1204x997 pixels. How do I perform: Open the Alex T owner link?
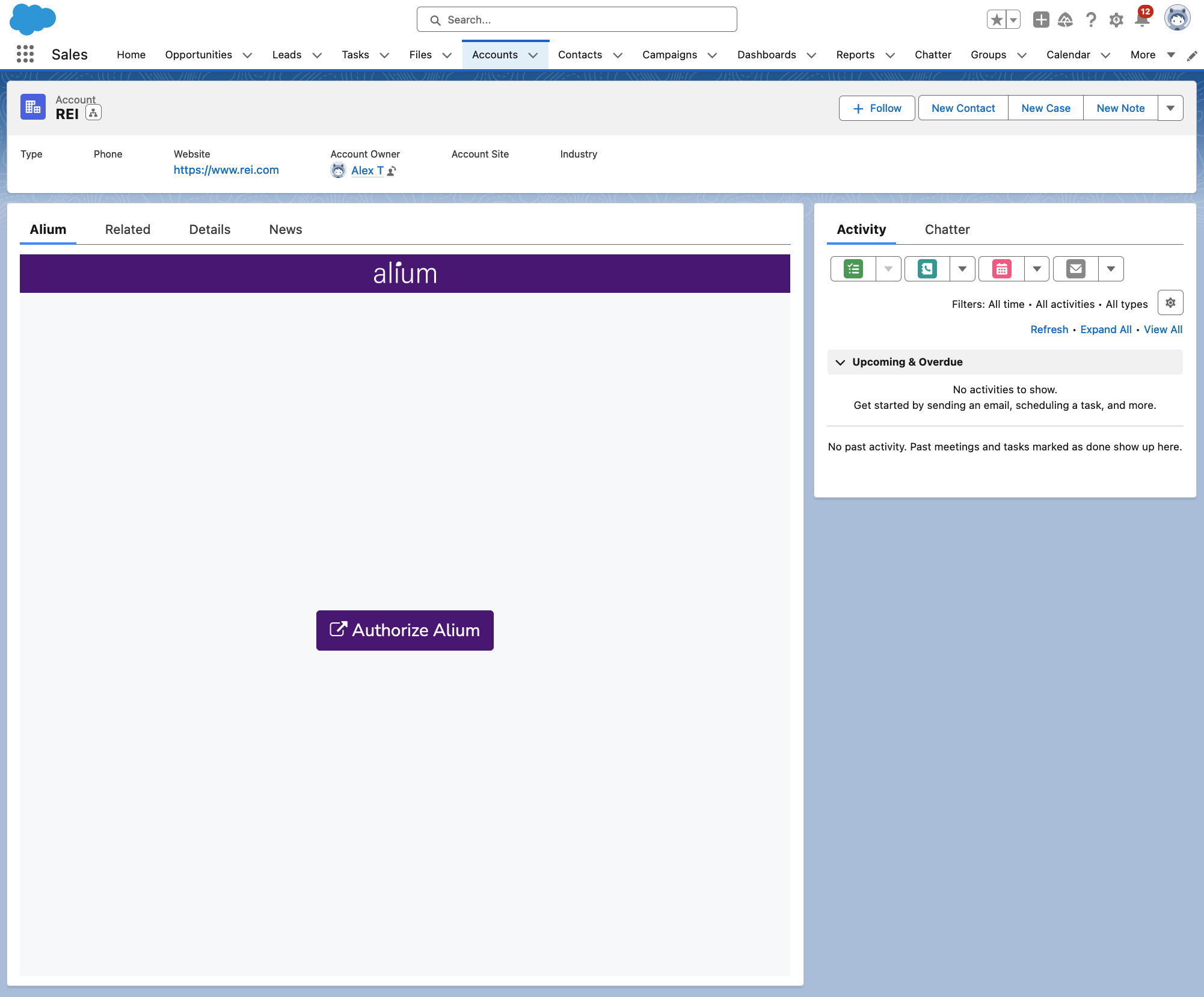[x=367, y=171]
